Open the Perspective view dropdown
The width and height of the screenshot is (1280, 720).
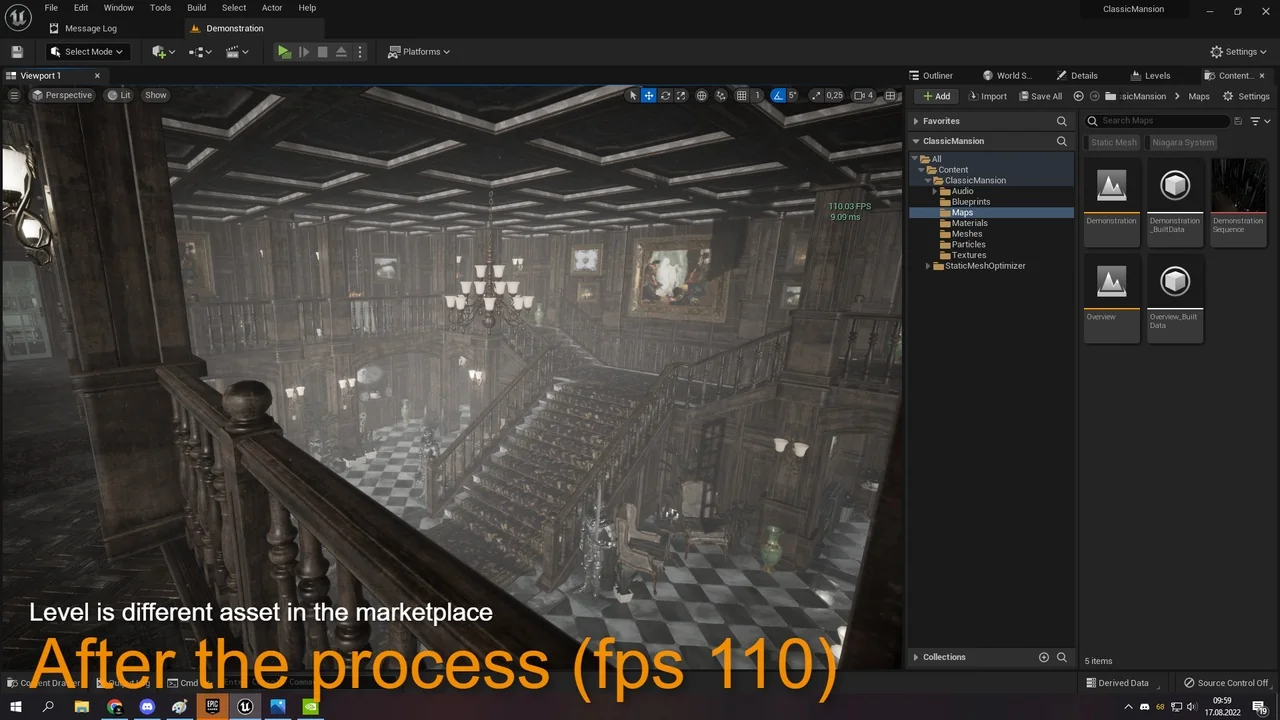tap(63, 95)
